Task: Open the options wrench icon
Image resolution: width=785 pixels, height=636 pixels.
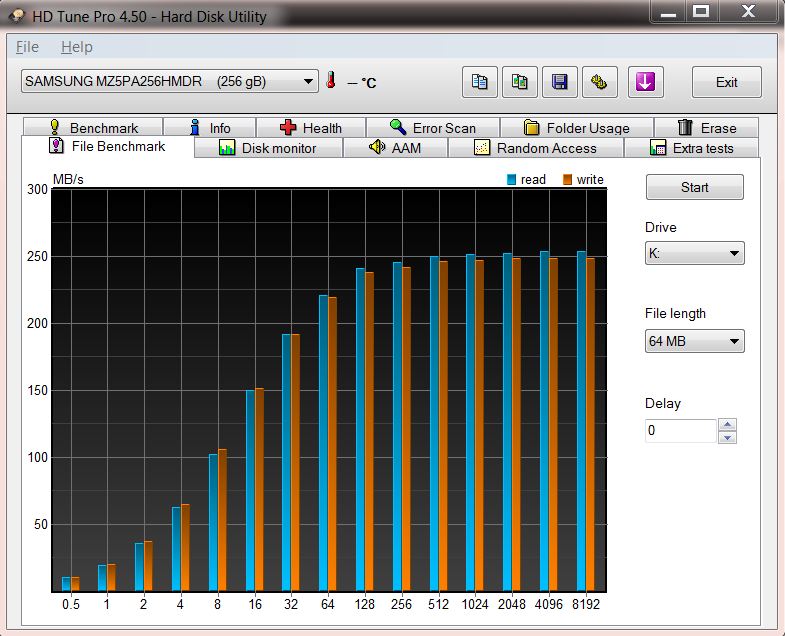Action: tap(599, 82)
